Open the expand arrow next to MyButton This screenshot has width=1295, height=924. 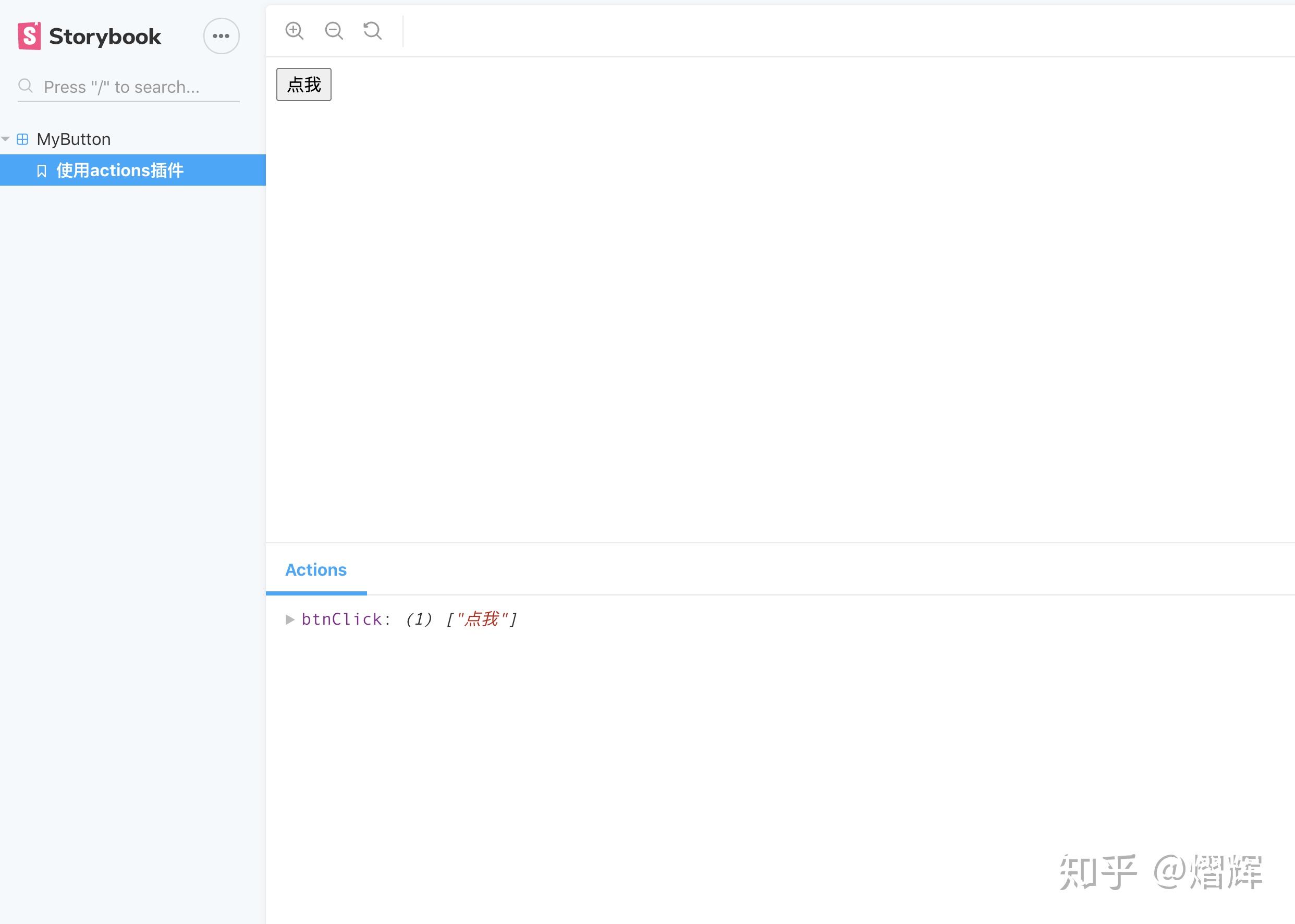6,139
